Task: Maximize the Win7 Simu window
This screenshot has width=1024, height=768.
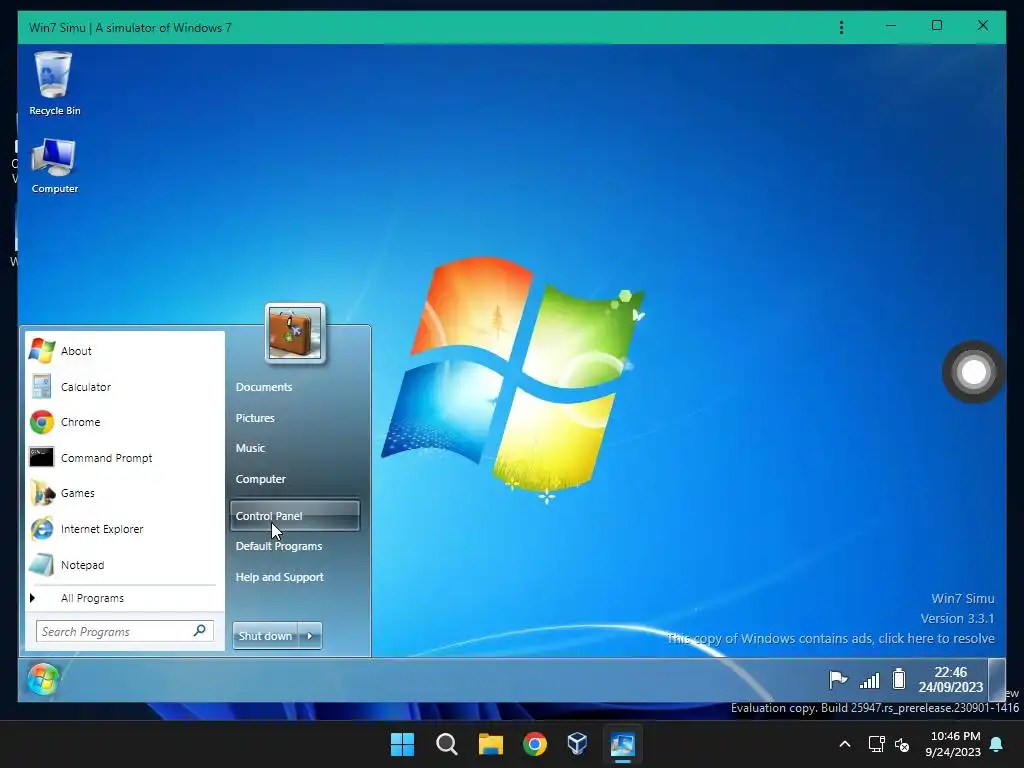Action: click(x=936, y=26)
